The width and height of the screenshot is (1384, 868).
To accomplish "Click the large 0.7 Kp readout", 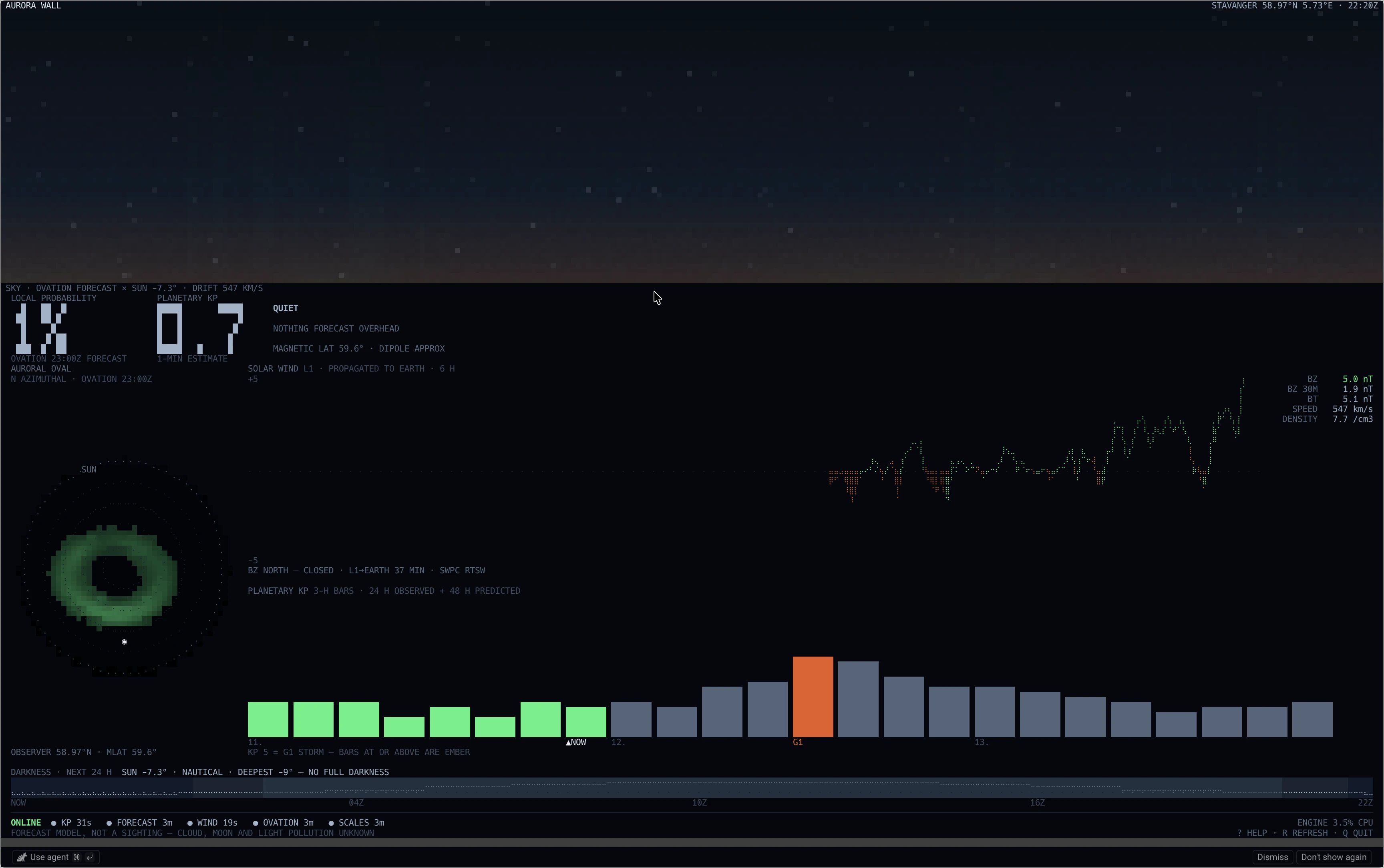I will tap(200, 328).
